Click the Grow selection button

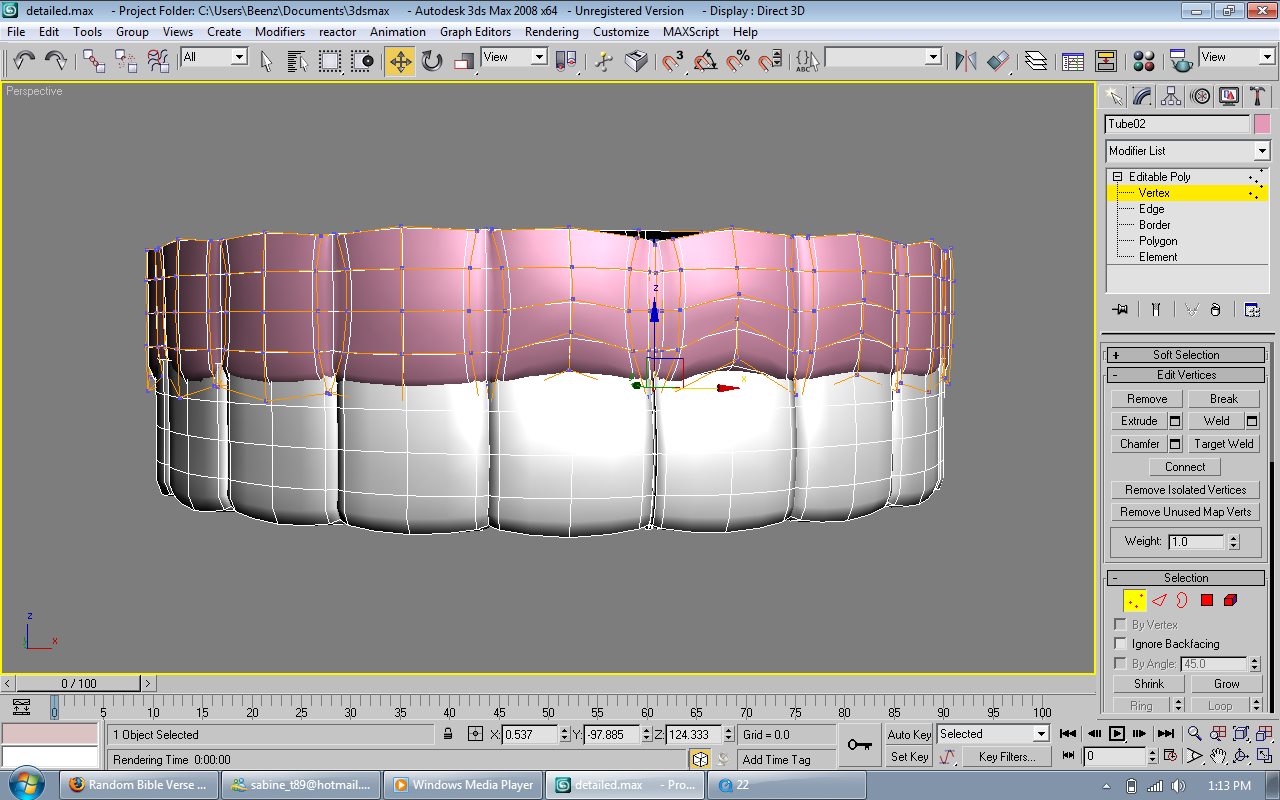(1226, 684)
